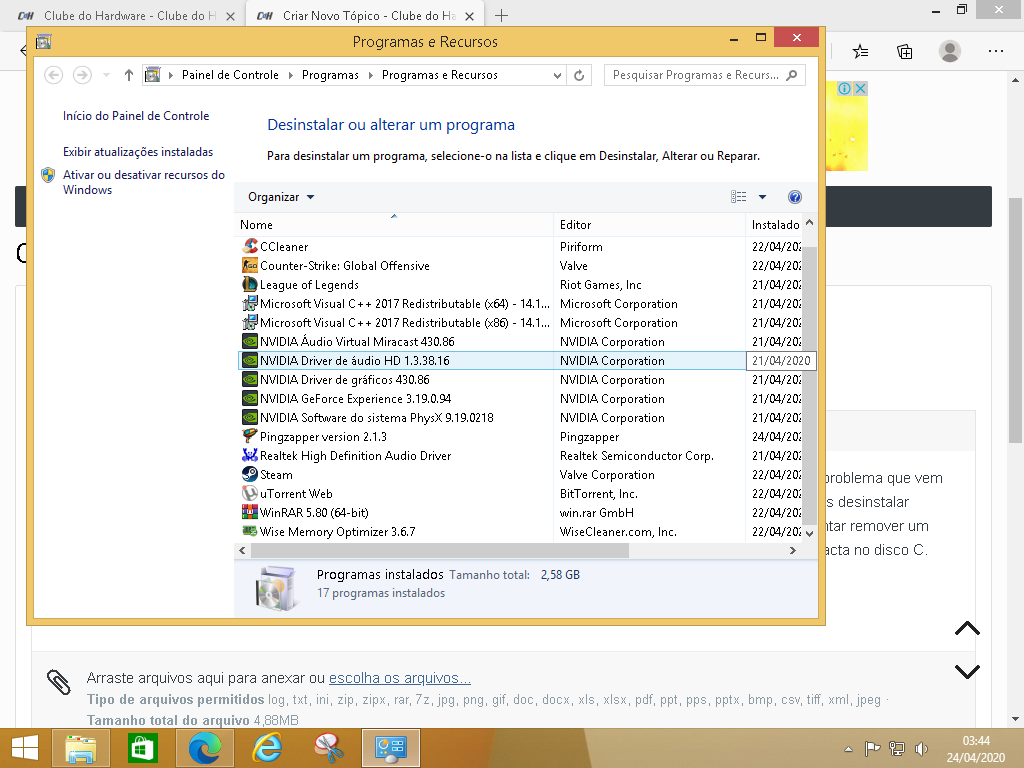Sort the list by the Instalado column

[x=775, y=224]
